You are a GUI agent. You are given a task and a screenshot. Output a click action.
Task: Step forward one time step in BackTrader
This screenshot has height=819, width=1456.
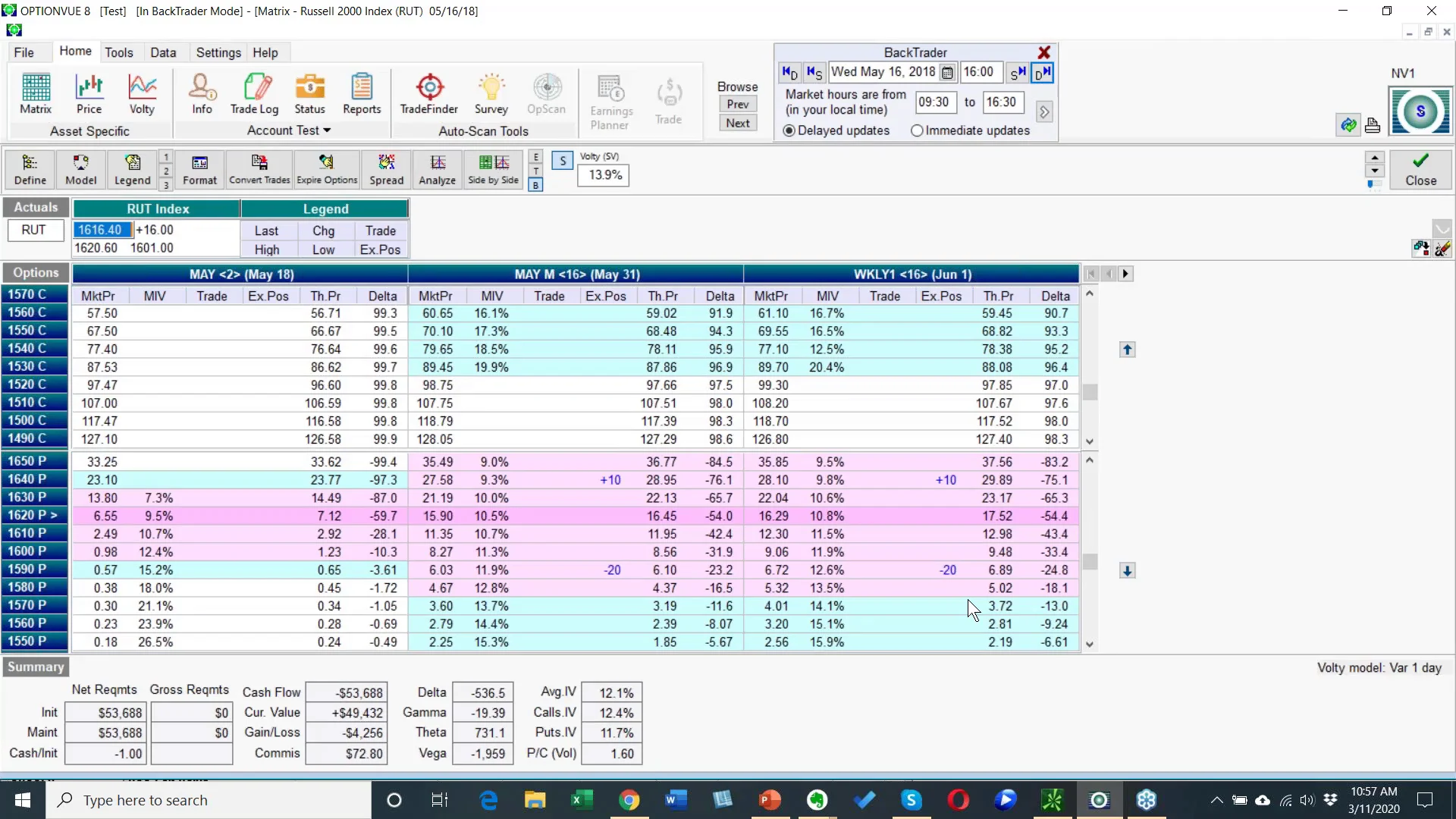tap(1018, 72)
